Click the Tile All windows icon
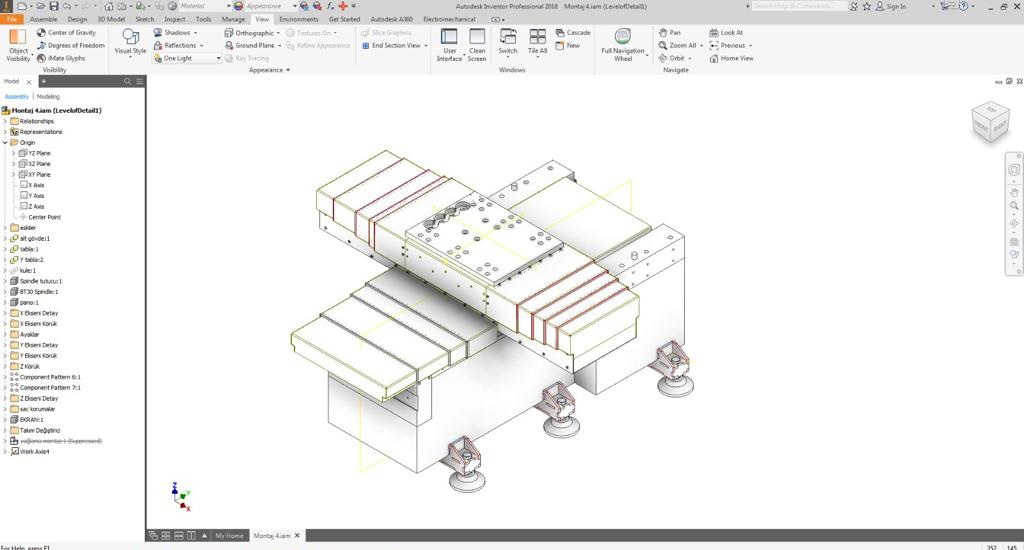The height and width of the screenshot is (550, 1024). [x=537, y=41]
